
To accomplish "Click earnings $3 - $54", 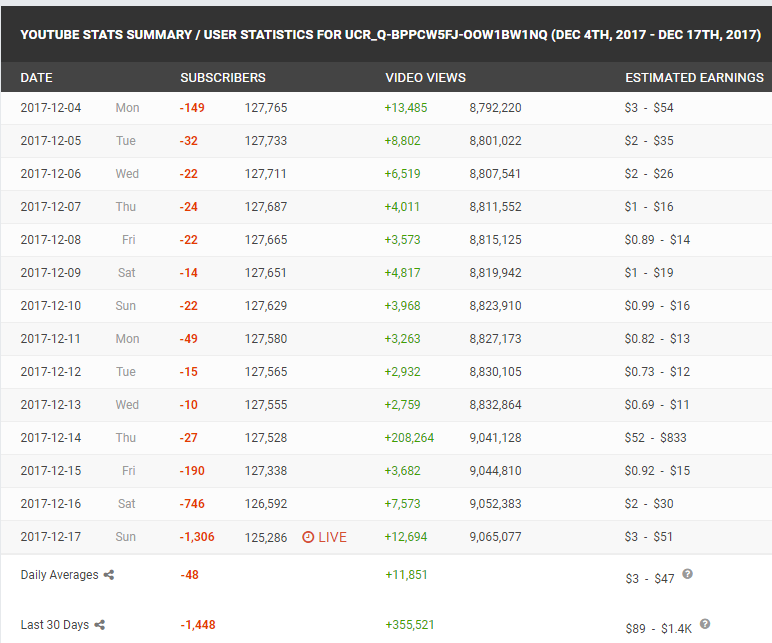I will 649,108.
